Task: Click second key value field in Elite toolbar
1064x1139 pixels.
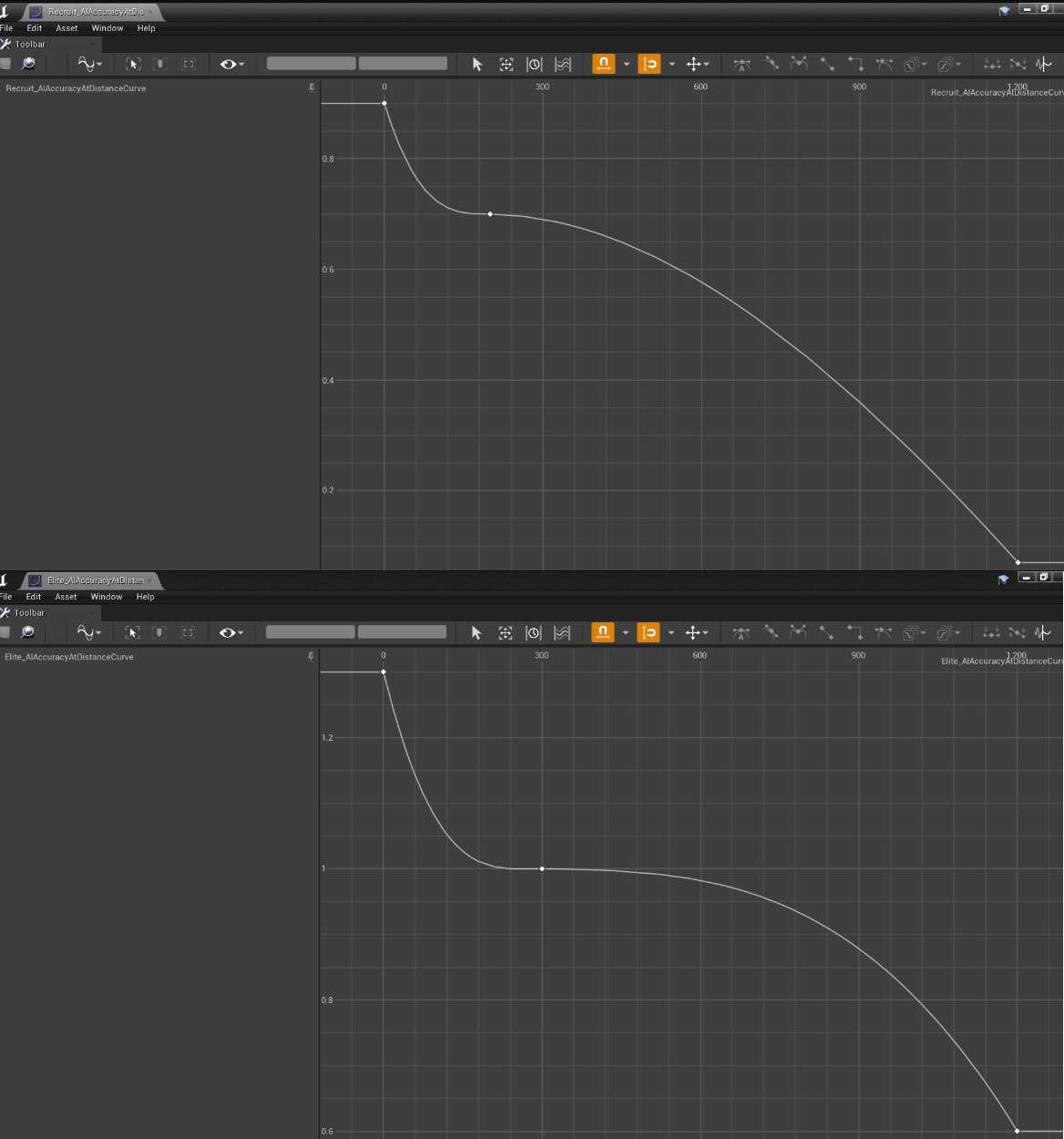Action: (403, 632)
